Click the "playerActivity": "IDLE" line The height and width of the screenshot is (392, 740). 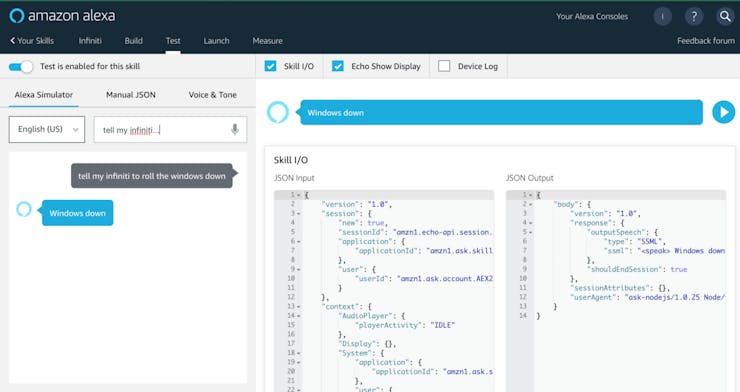point(405,325)
